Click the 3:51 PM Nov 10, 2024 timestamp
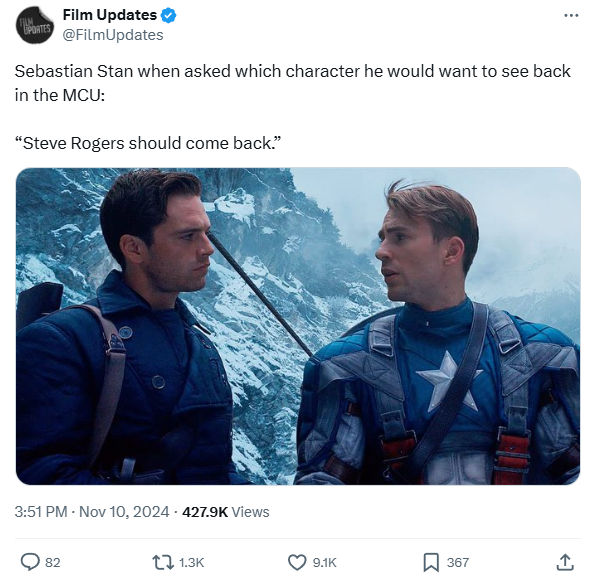 coord(92,512)
